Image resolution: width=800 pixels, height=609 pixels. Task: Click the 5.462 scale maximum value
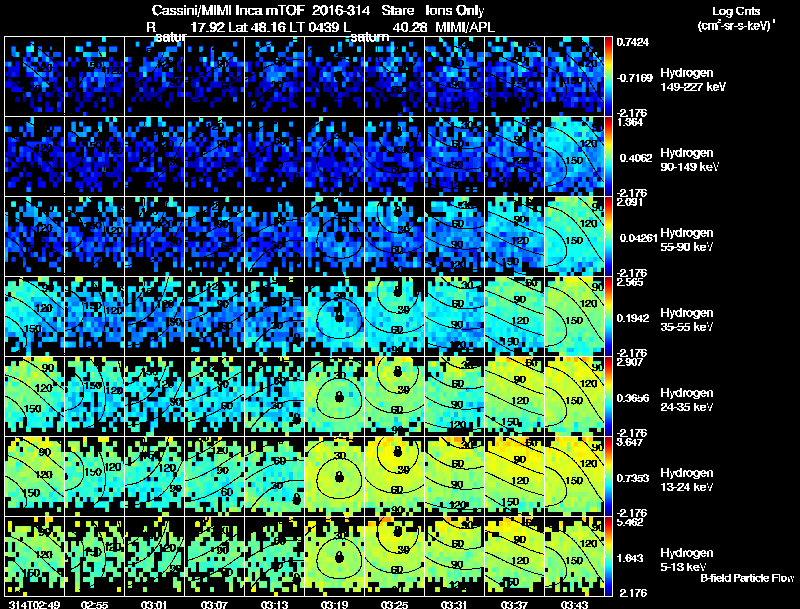coord(630,523)
